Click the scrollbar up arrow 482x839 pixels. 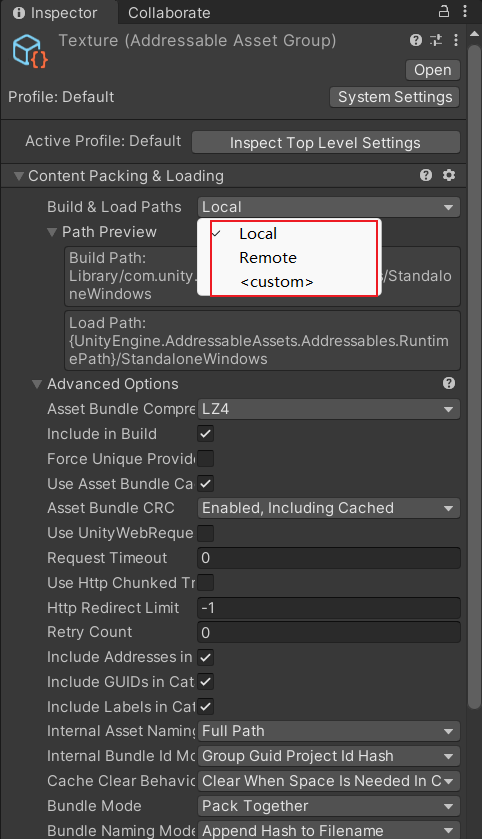click(x=475, y=34)
